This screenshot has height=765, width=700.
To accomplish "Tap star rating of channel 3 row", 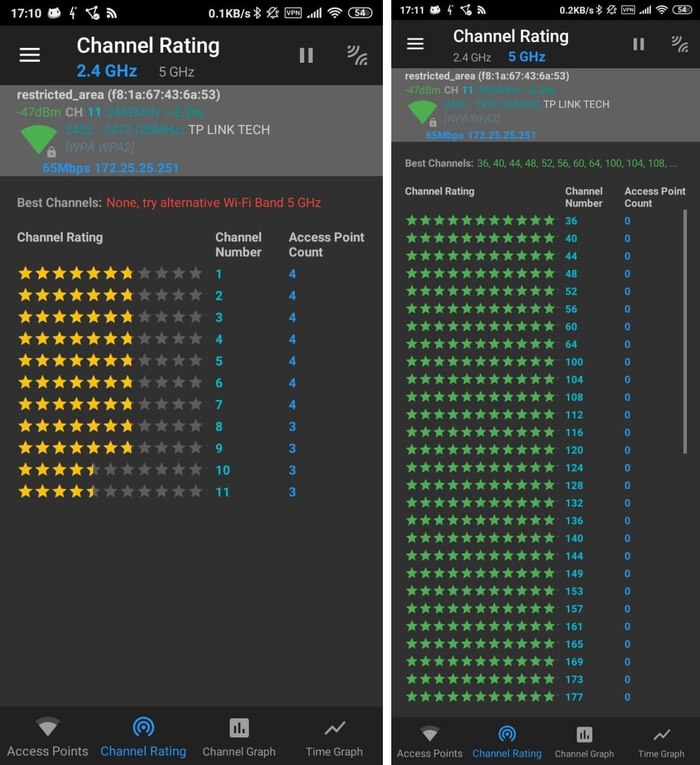I will (110, 317).
